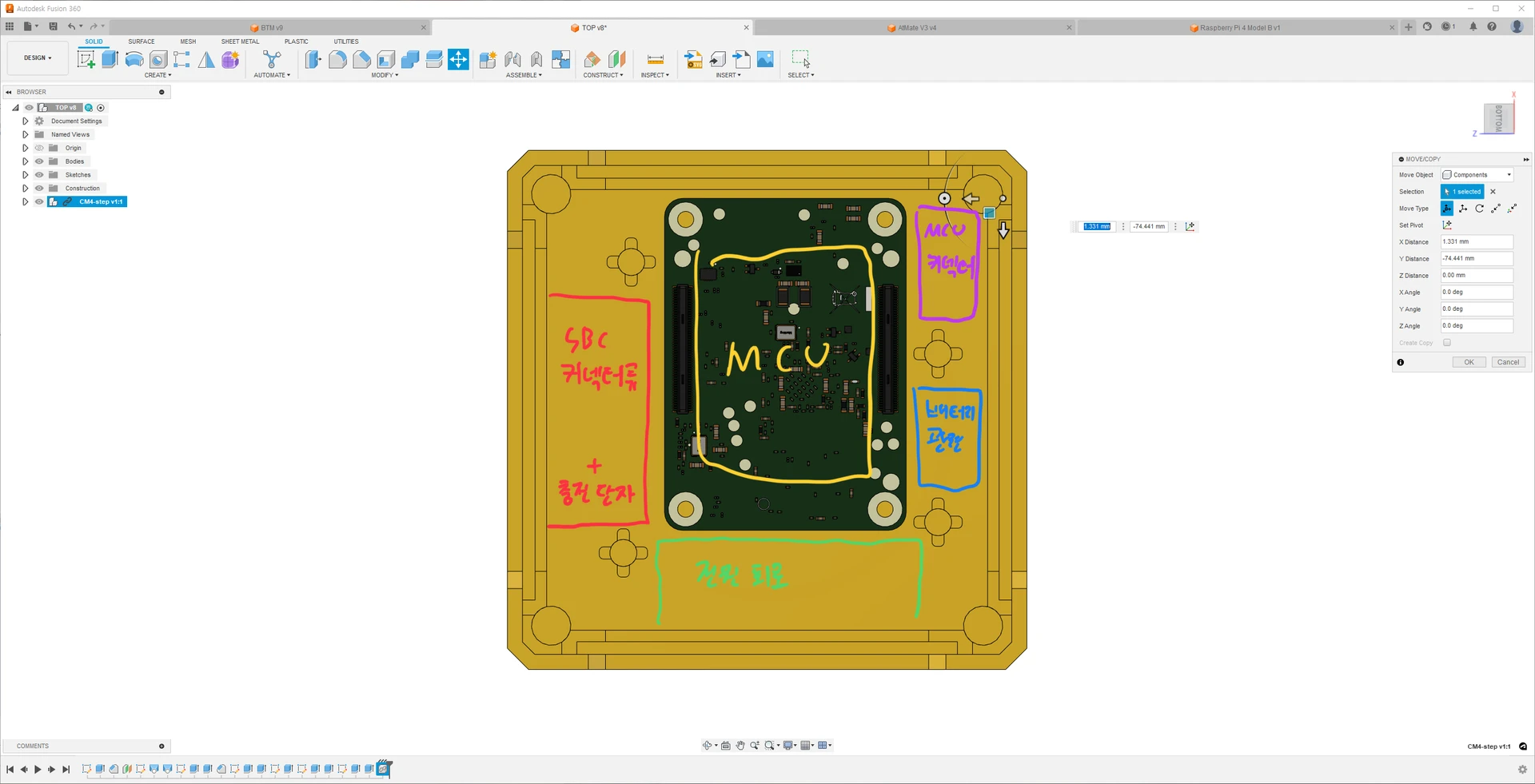Select the Extrude tool in toolbar
1535x784 pixels.
110,59
